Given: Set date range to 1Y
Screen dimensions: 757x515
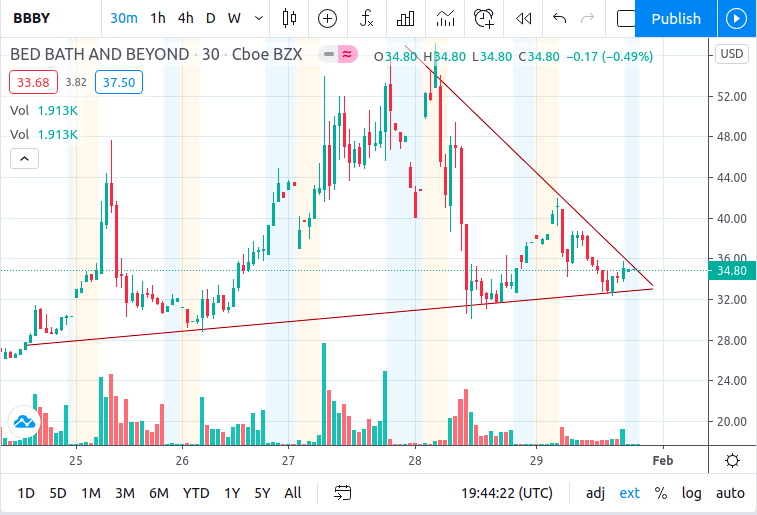Looking at the screenshot, I should point(232,493).
